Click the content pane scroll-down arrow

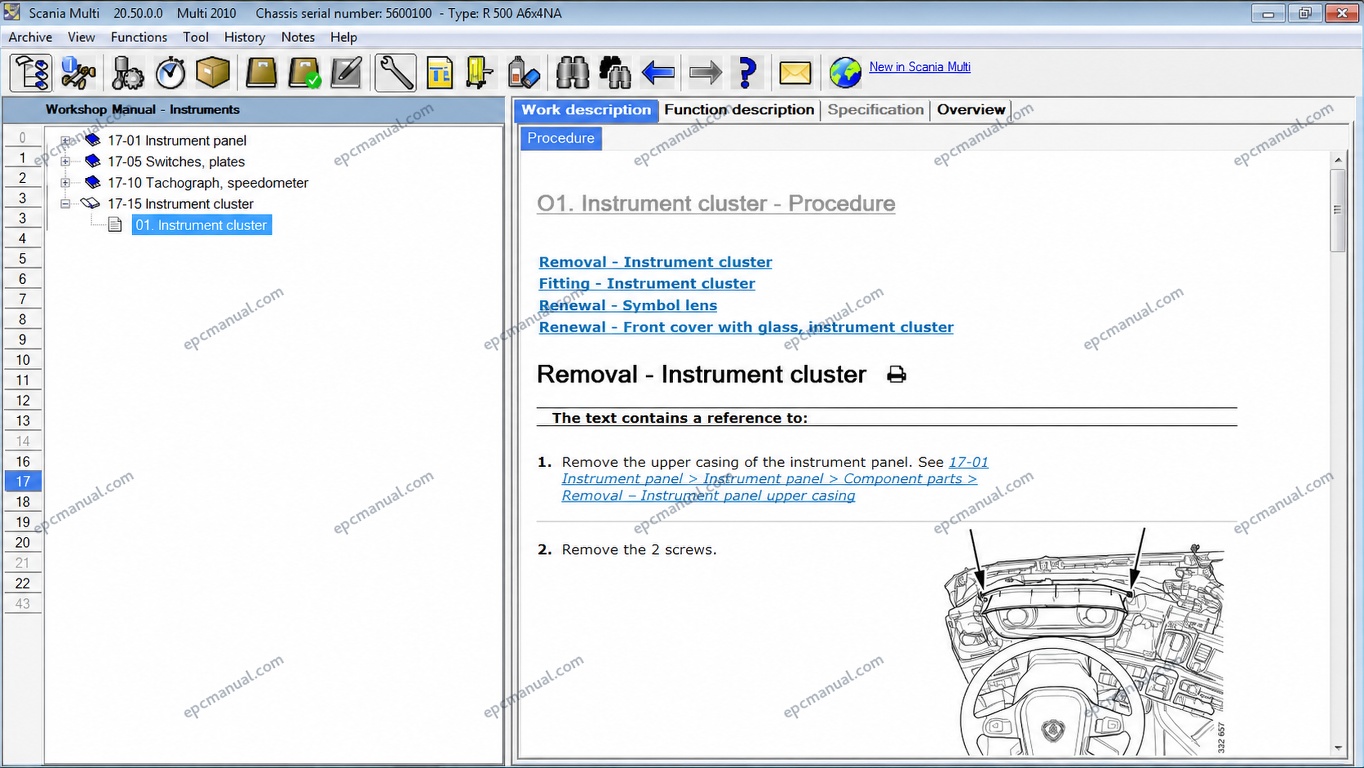[1338, 747]
